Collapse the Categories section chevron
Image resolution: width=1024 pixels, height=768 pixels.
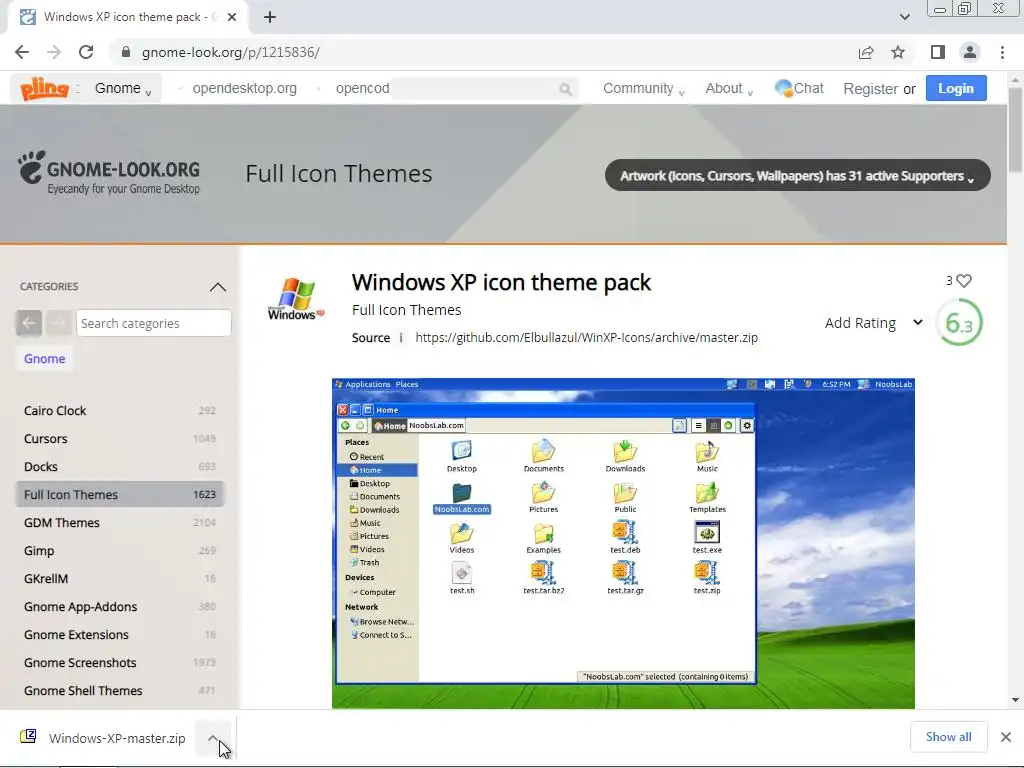(x=218, y=287)
